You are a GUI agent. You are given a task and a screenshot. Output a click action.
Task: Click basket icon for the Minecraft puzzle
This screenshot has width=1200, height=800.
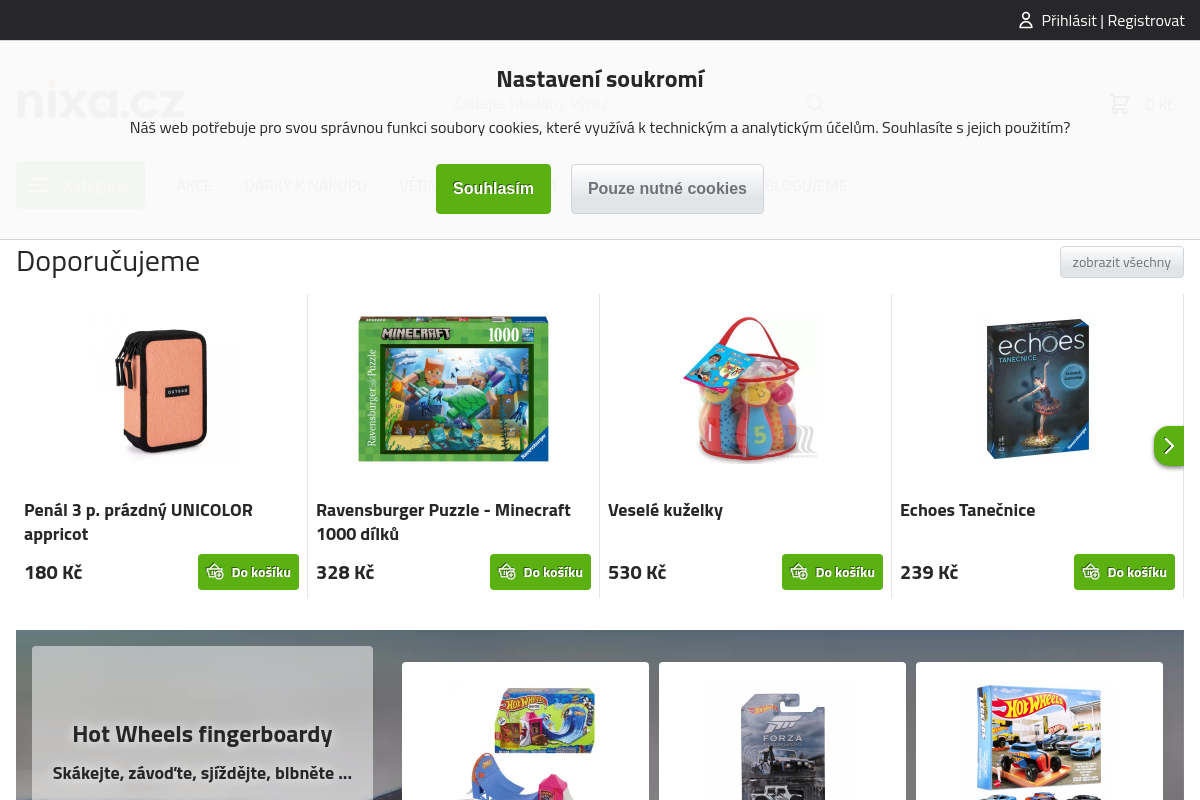coord(507,572)
